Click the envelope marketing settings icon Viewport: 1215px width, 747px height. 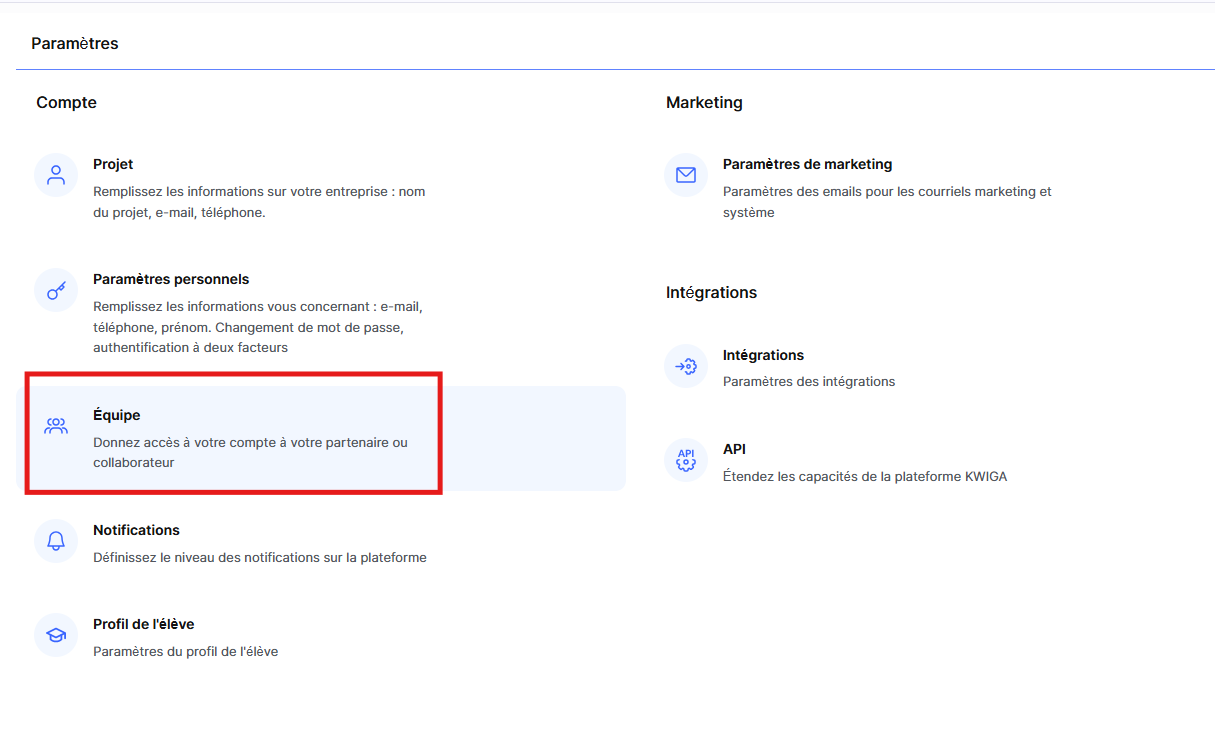point(686,175)
